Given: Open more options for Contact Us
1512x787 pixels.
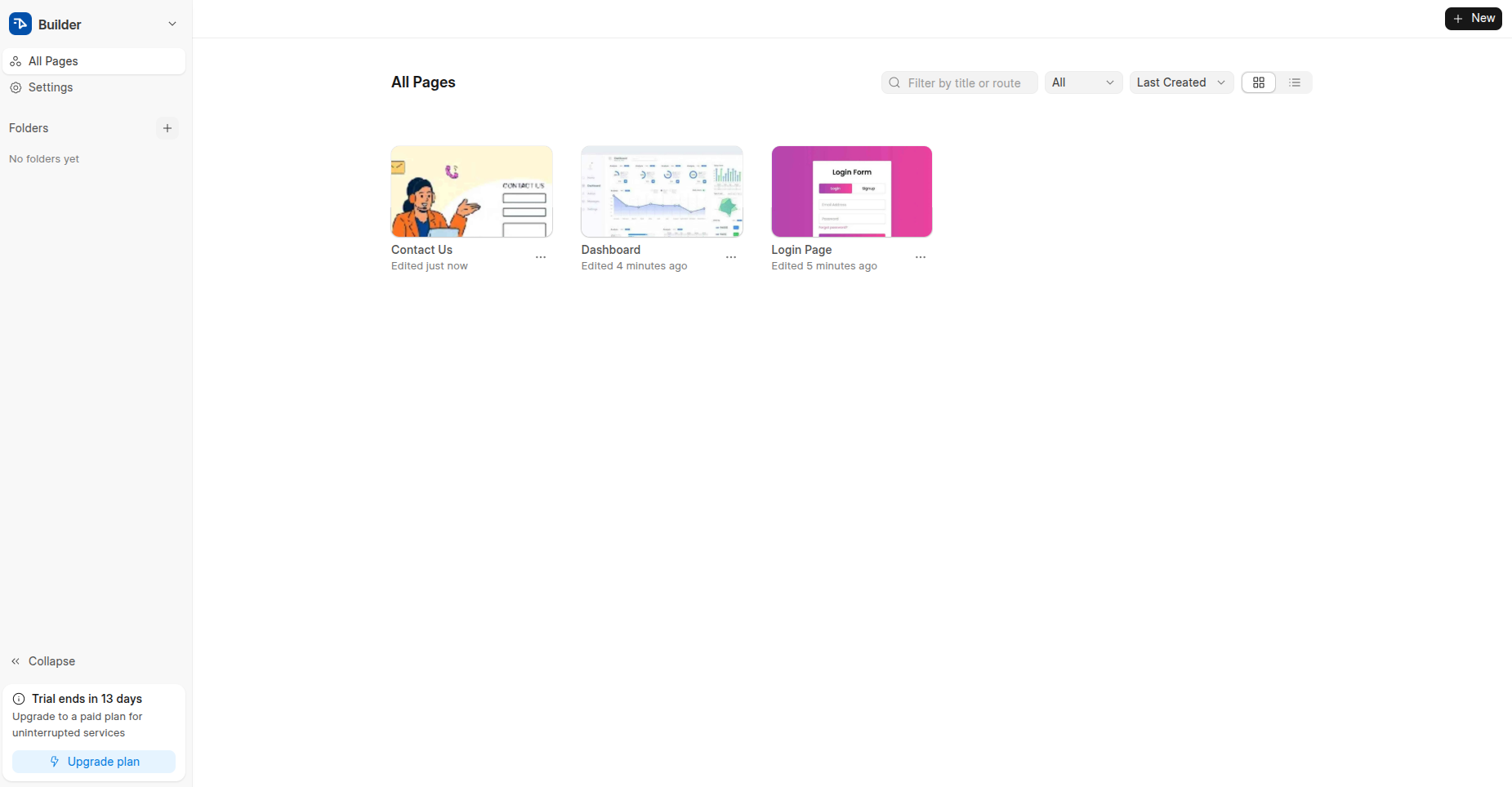Looking at the screenshot, I should (x=541, y=257).
